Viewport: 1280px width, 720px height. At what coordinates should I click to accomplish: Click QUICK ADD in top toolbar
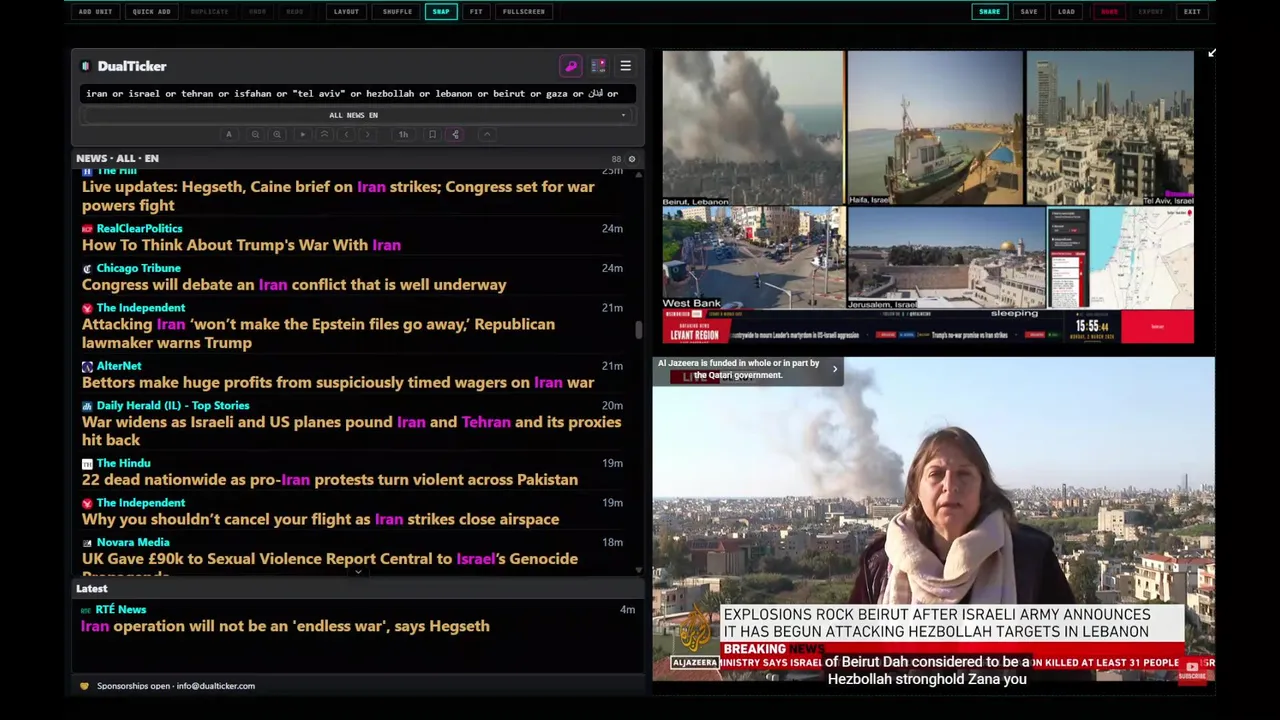[152, 12]
